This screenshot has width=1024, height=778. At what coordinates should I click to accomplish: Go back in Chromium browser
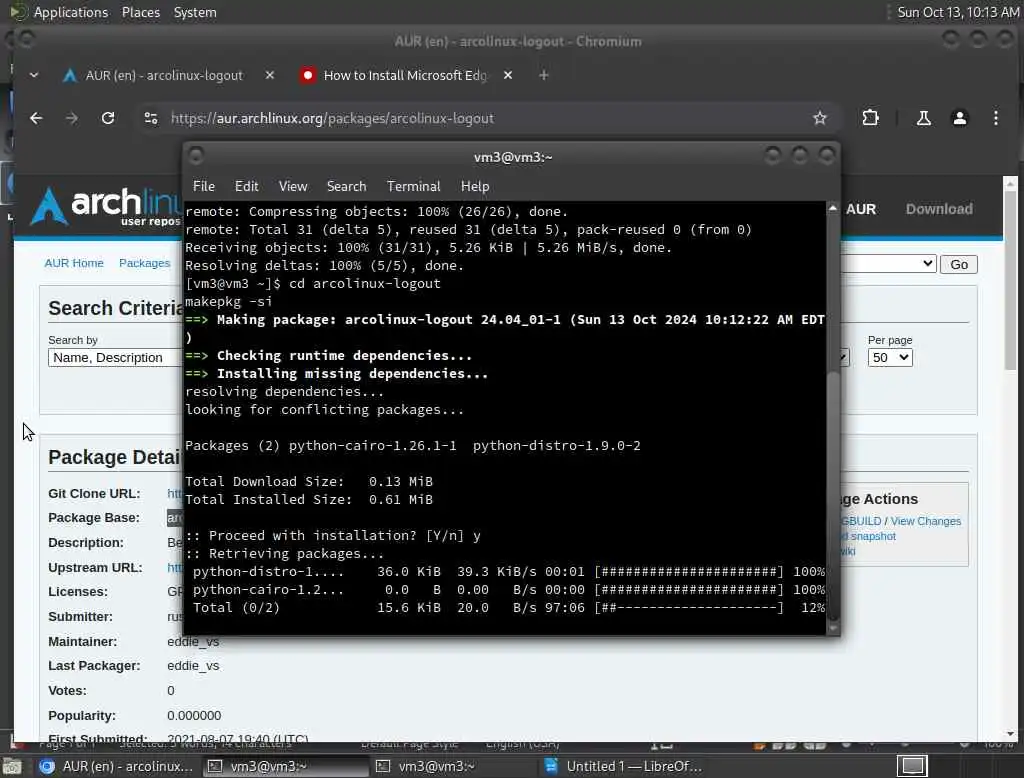pyautogui.click(x=36, y=118)
